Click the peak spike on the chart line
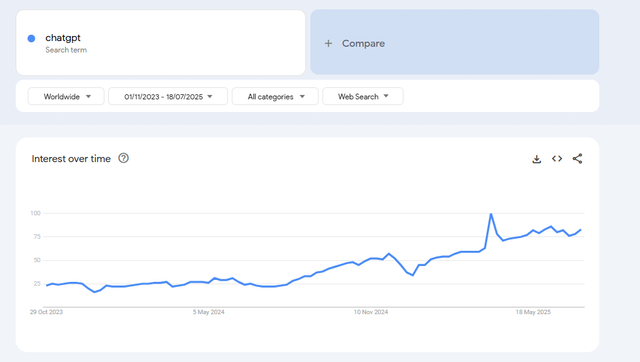The image size is (640, 362). click(x=491, y=214)
